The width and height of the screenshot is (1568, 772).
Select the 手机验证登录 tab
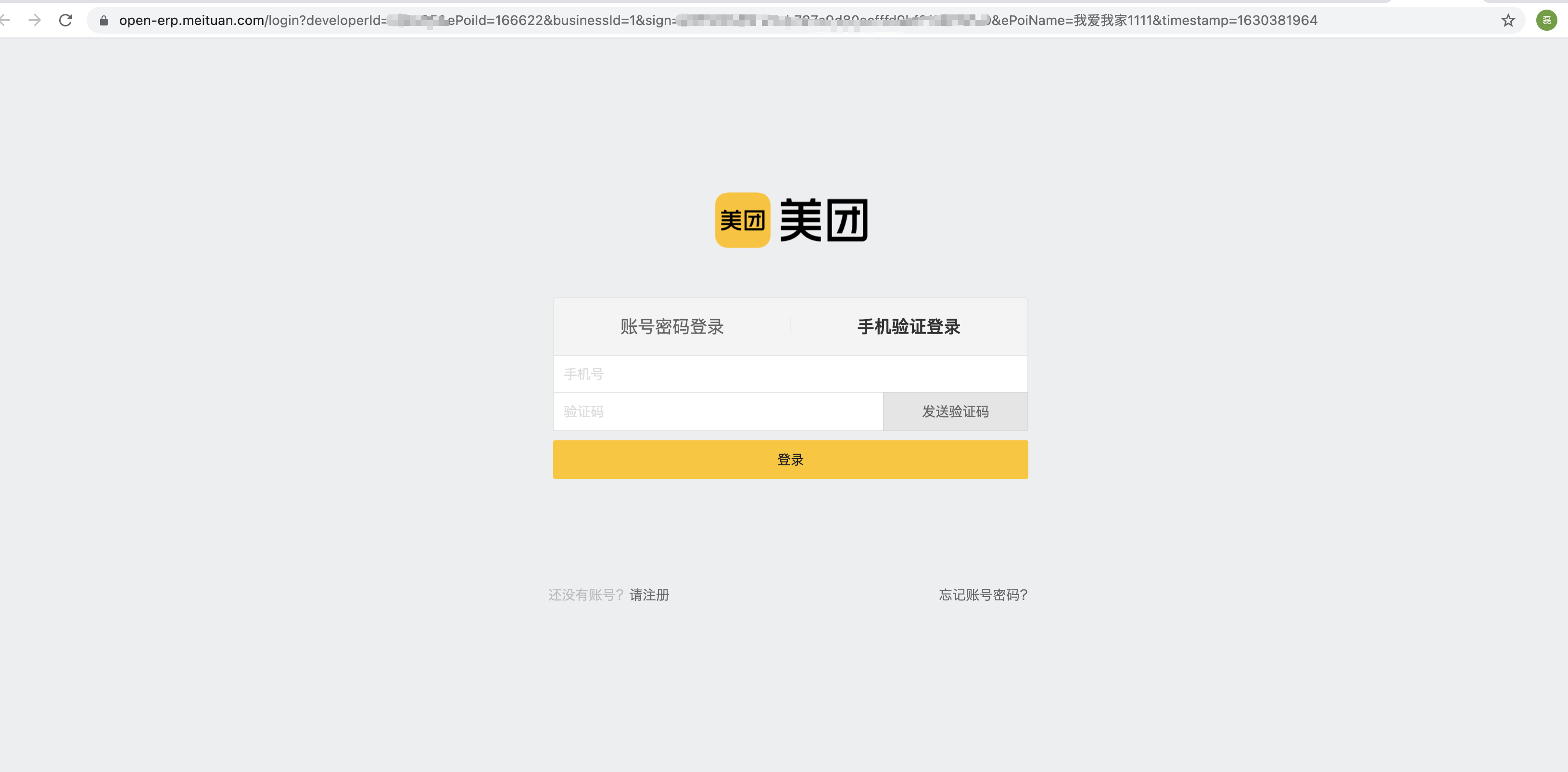pyautogui.click(x=908, y=327)
